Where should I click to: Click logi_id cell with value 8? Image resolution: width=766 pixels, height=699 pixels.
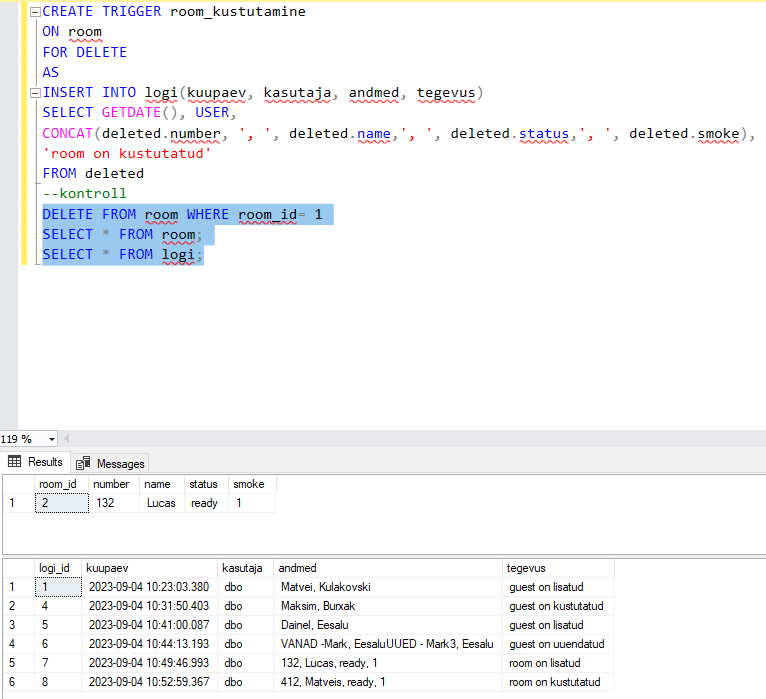[x=58, y=682]
